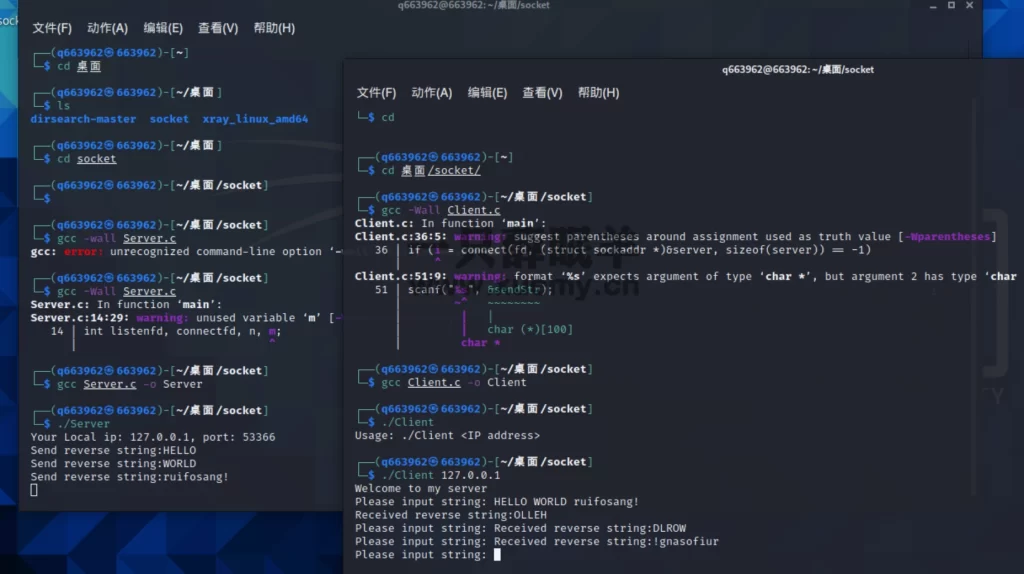The image size is (1024, 574).
Task: Open 帮助(H) menu in front terminal window
Action: (598, 93)
